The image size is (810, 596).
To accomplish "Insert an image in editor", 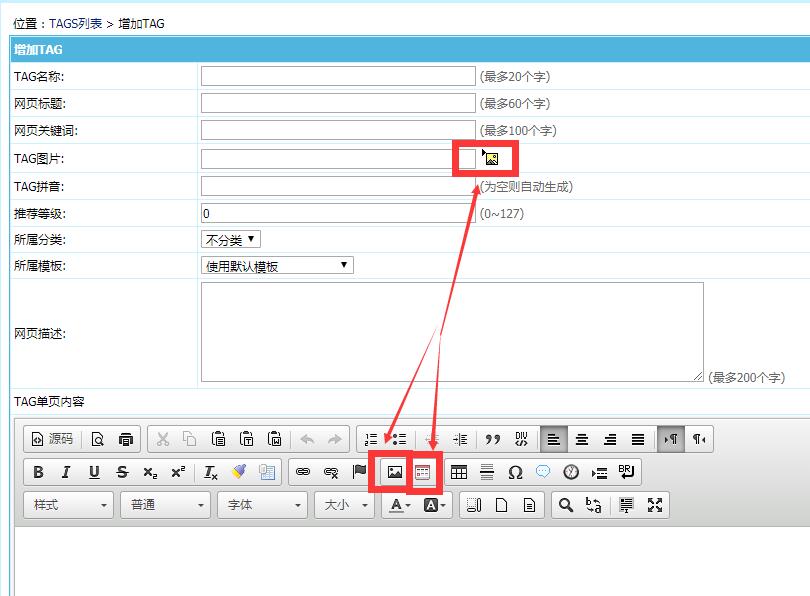I will pos(395,472).
